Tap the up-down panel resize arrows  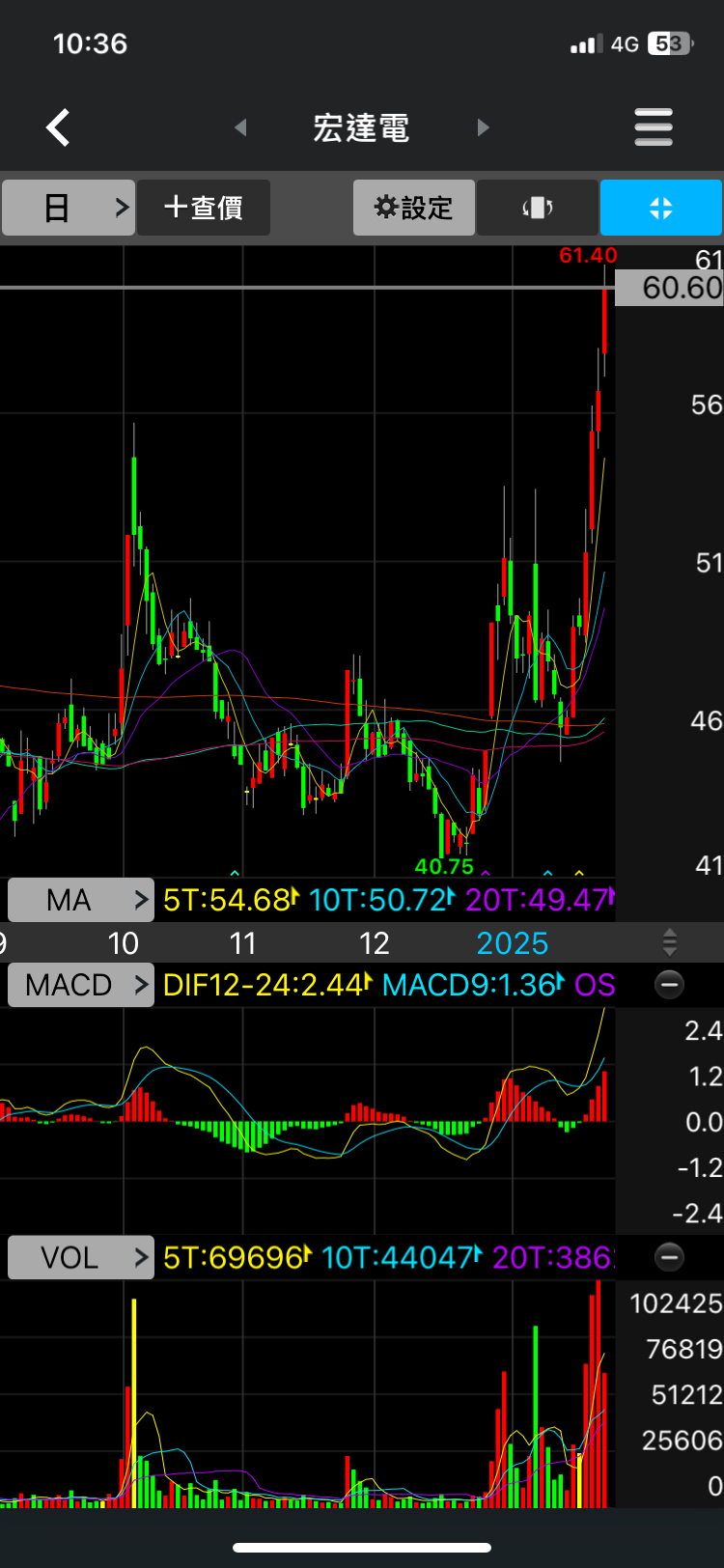tap(670, 942)
